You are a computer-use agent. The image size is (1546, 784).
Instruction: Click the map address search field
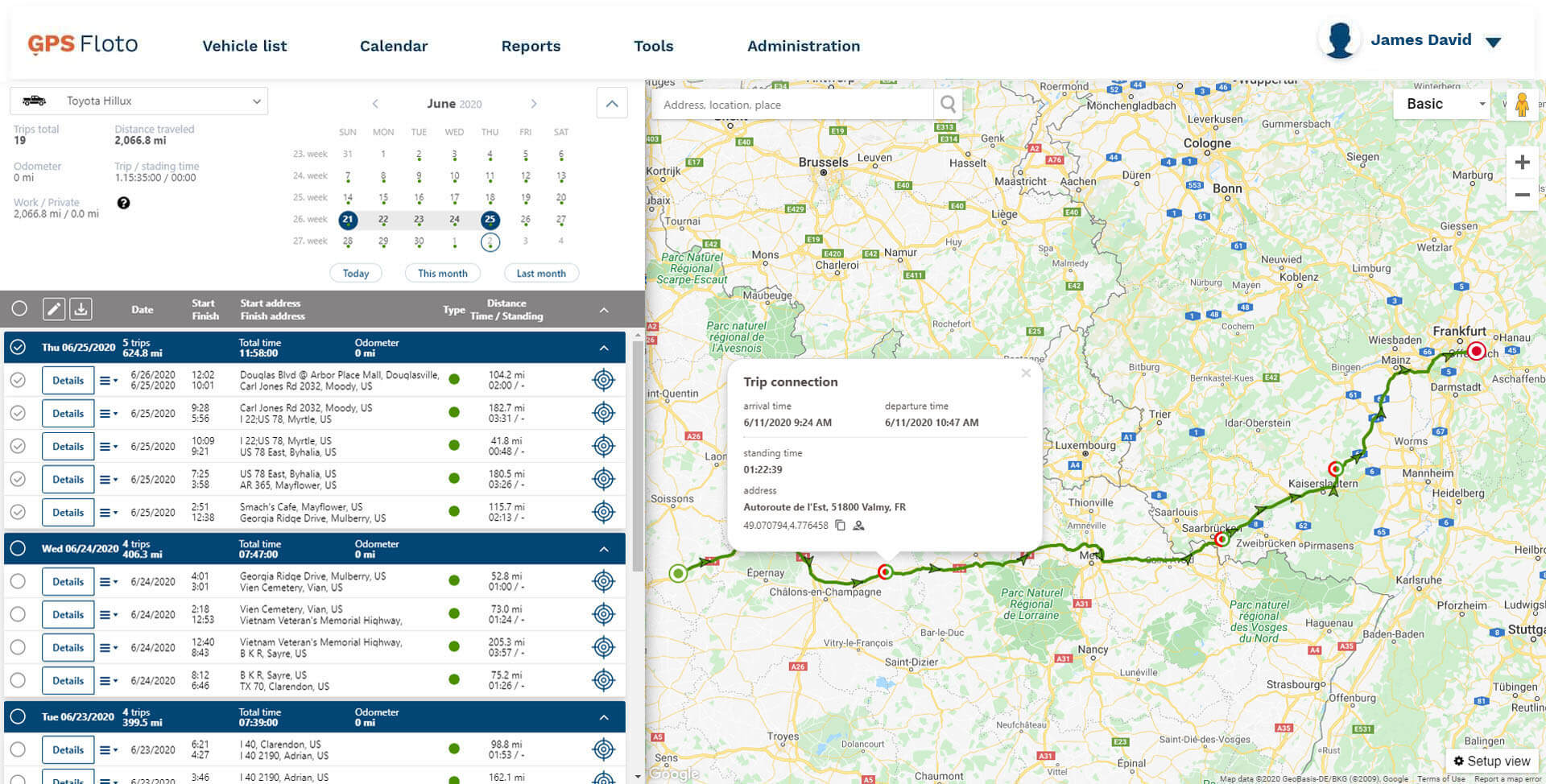pos(792,105)
